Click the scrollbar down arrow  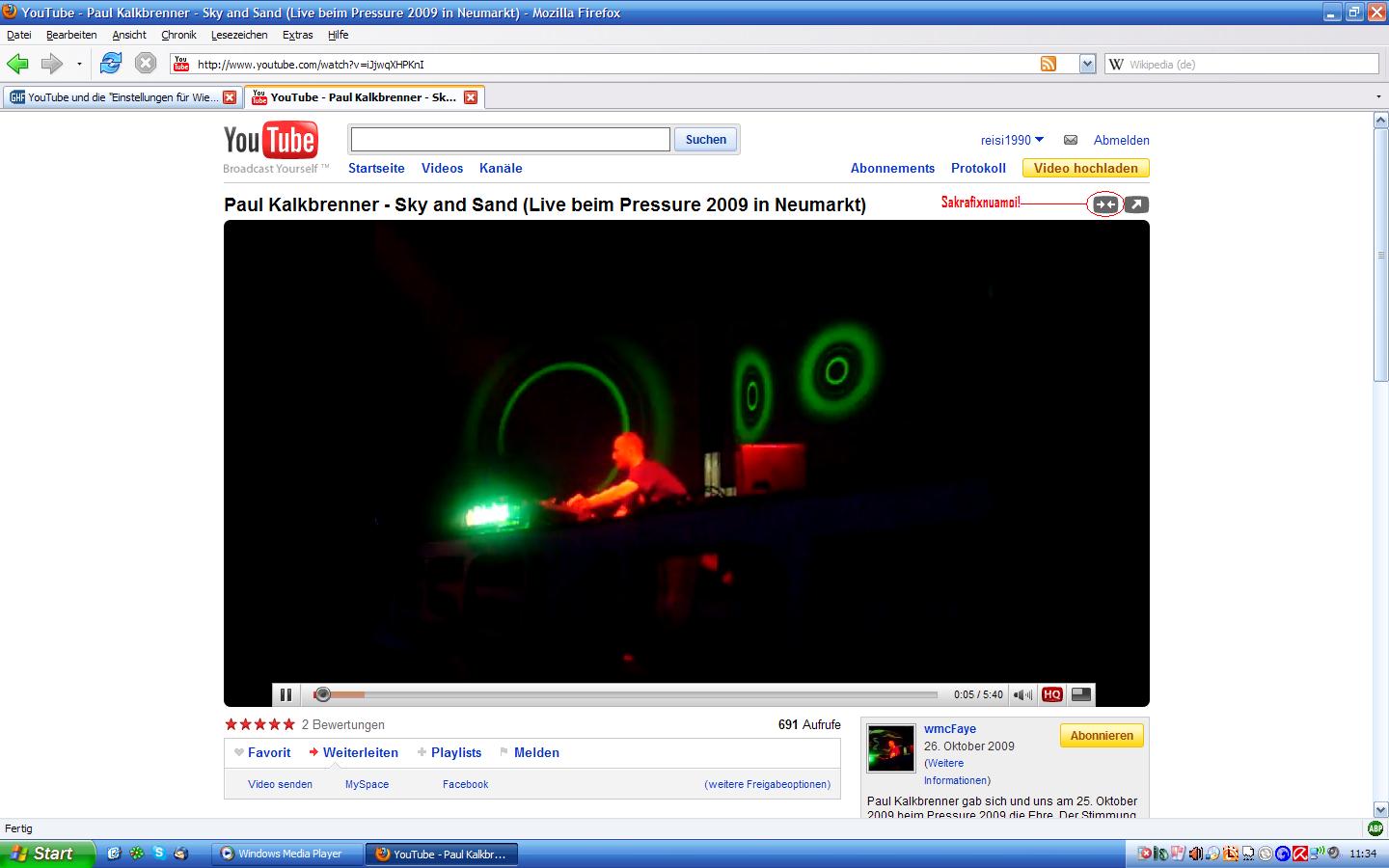[1380, 809]
